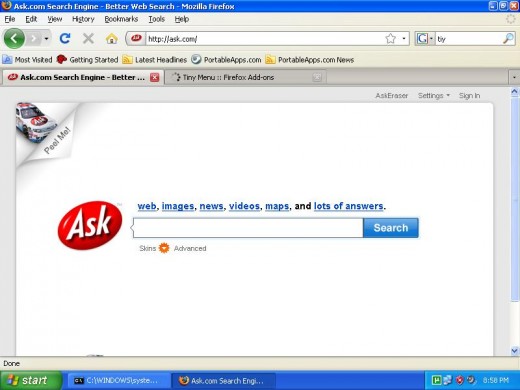Open the Most Visited bookmarks folder
The width and height of the screenshot is (520, 390).
(x=27, y=60)
